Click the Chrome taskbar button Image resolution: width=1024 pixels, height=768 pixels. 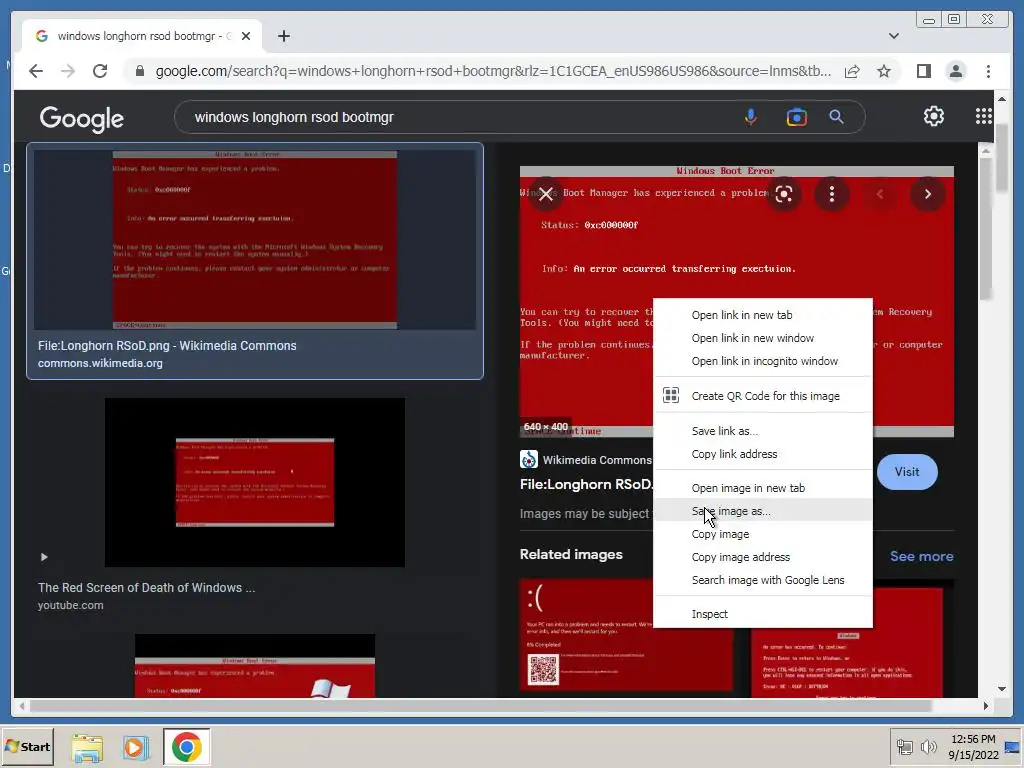[187, 747]
